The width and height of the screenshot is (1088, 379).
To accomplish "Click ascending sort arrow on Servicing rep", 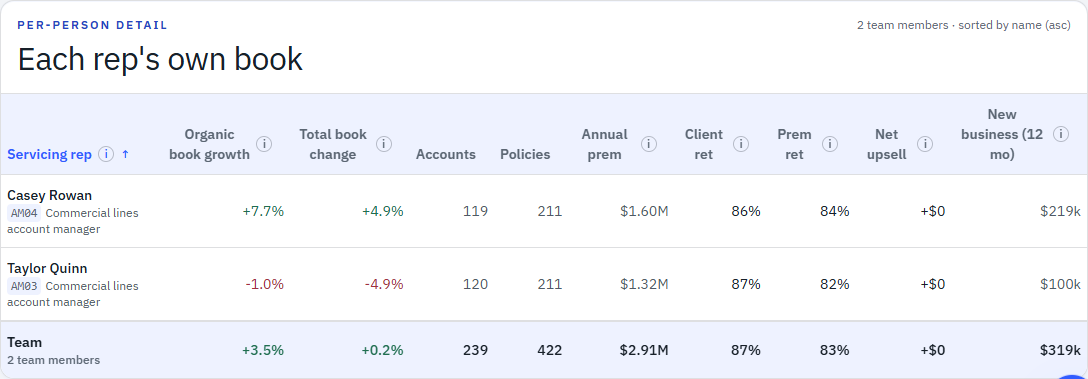I will pyautogui.click(x=125, y=154).
